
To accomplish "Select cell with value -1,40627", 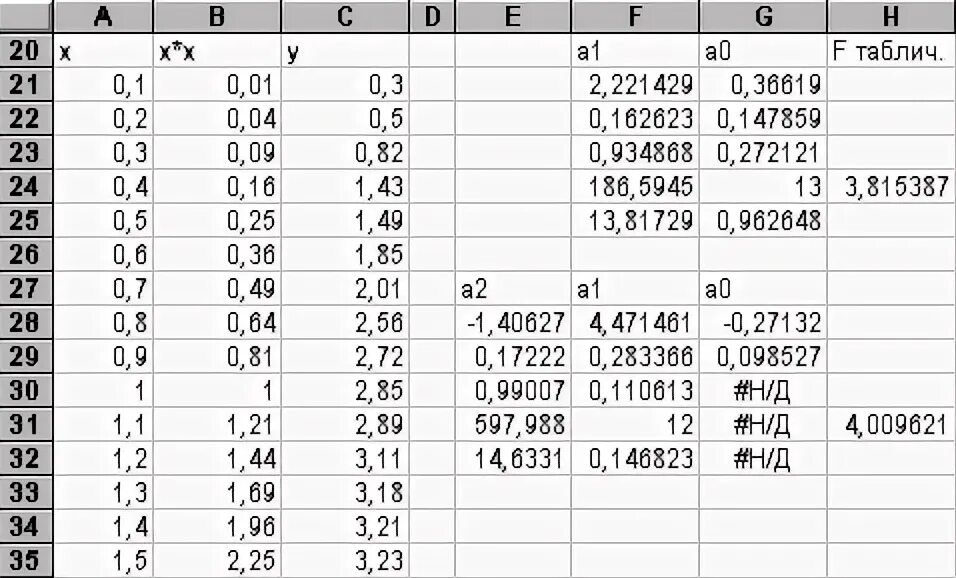I will click(x=513, y=323).
